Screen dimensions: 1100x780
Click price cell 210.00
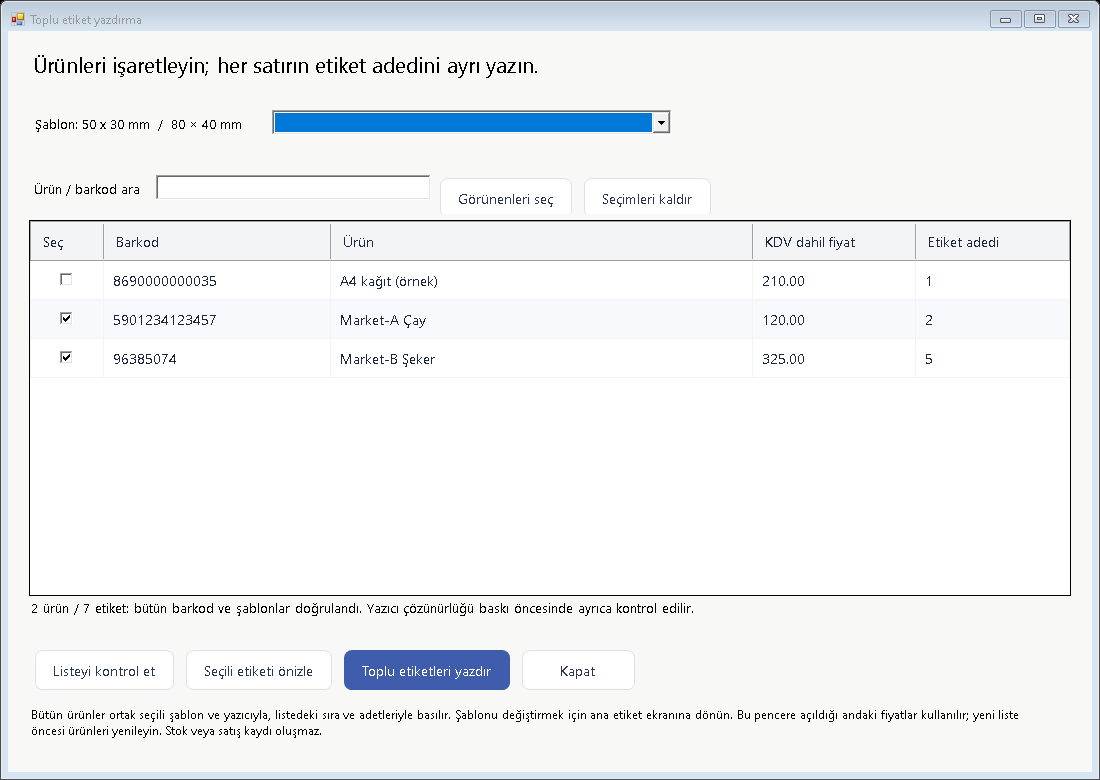833,281
